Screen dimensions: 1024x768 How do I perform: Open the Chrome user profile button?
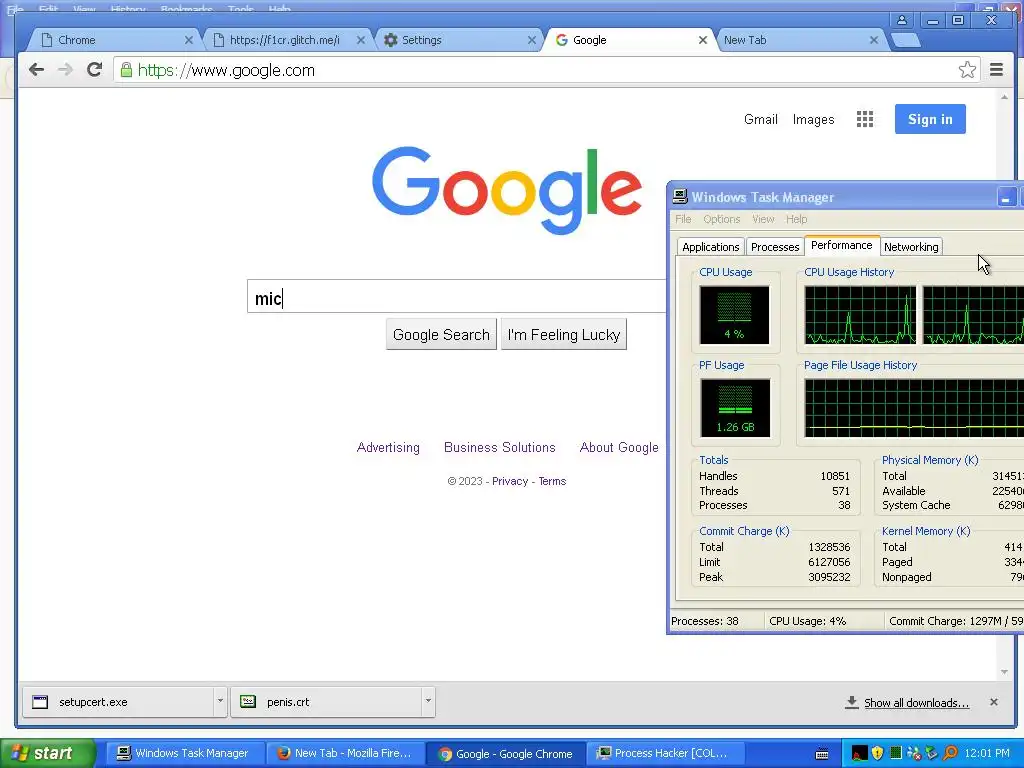(x=902, y=20)
